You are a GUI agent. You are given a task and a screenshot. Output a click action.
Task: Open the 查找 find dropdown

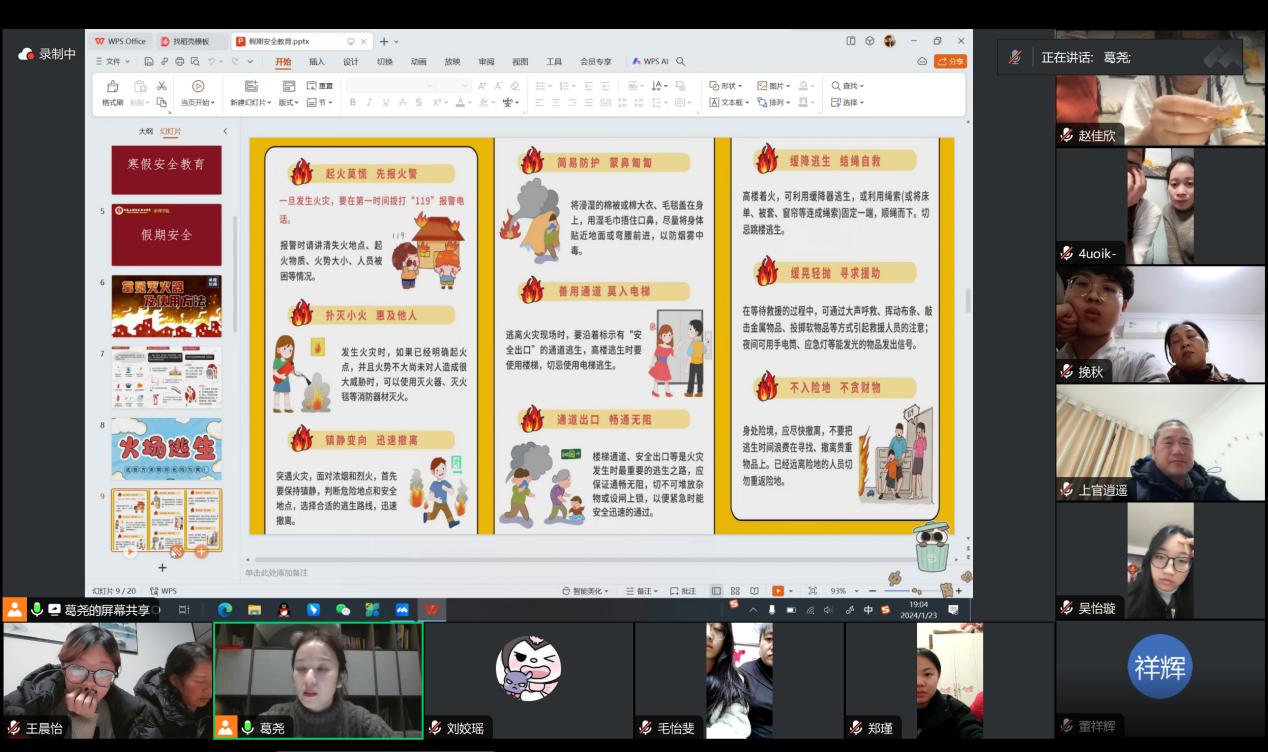click(847, 86)
